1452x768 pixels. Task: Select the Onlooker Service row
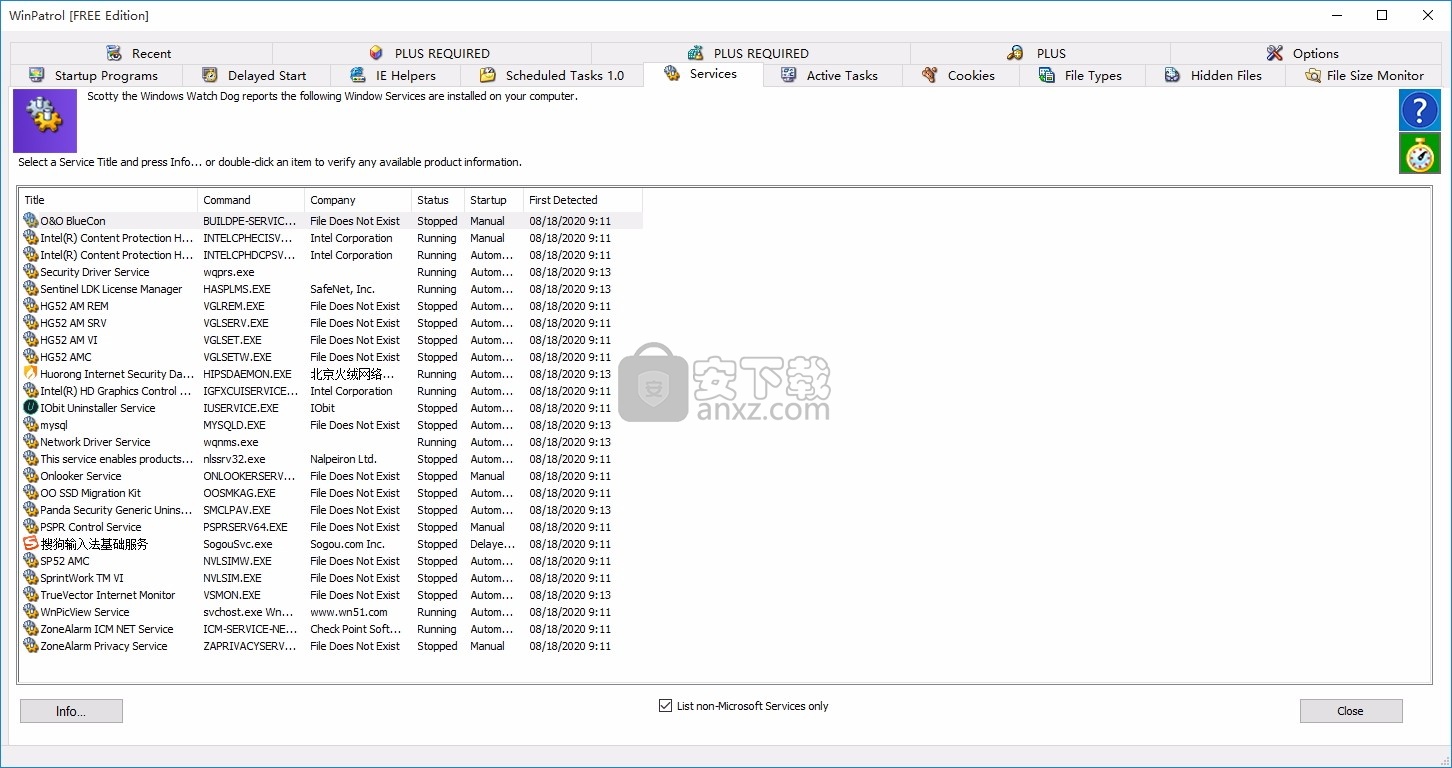click(x=331, y=476)
